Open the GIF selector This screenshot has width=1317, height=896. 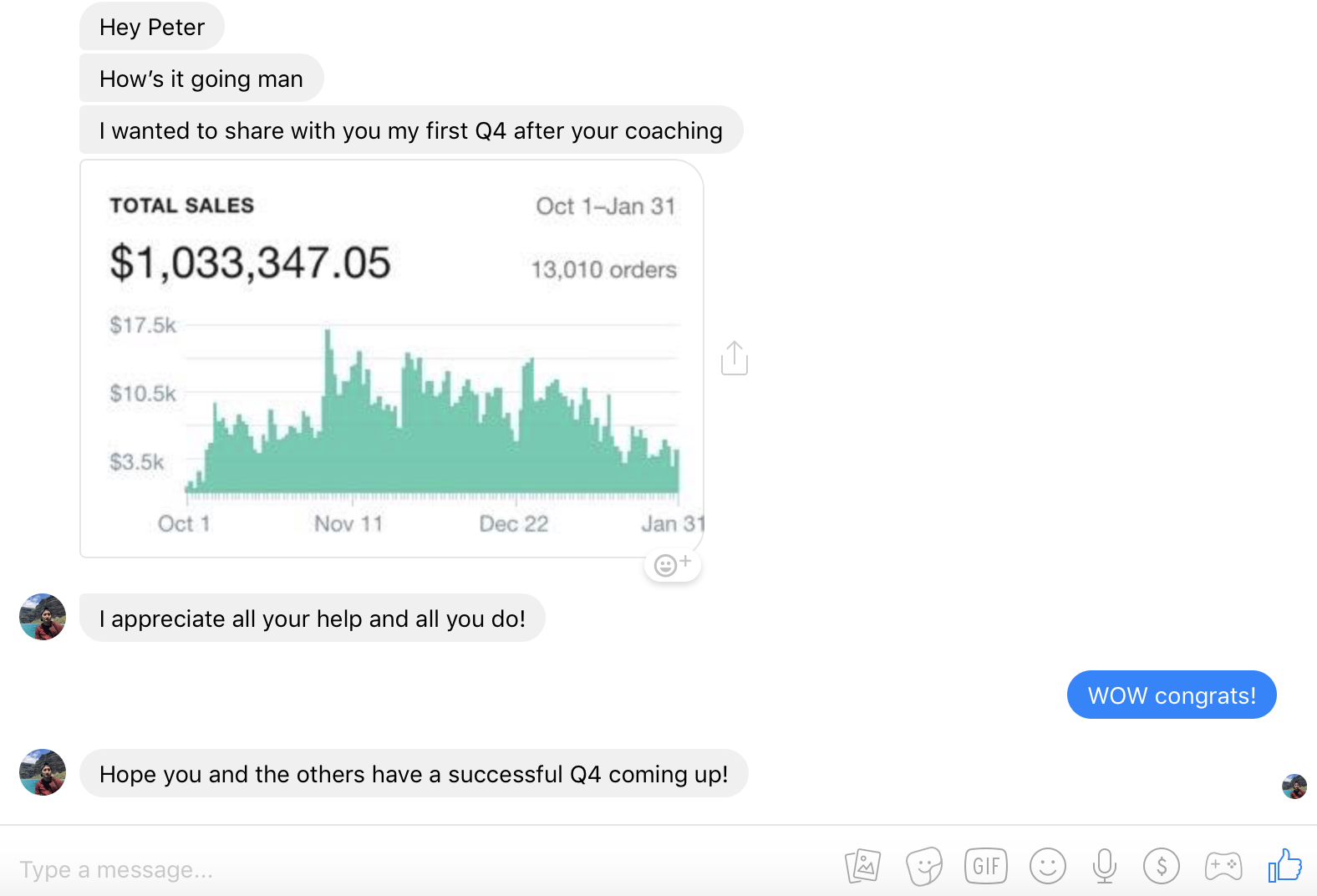click(x=986, y=866)
